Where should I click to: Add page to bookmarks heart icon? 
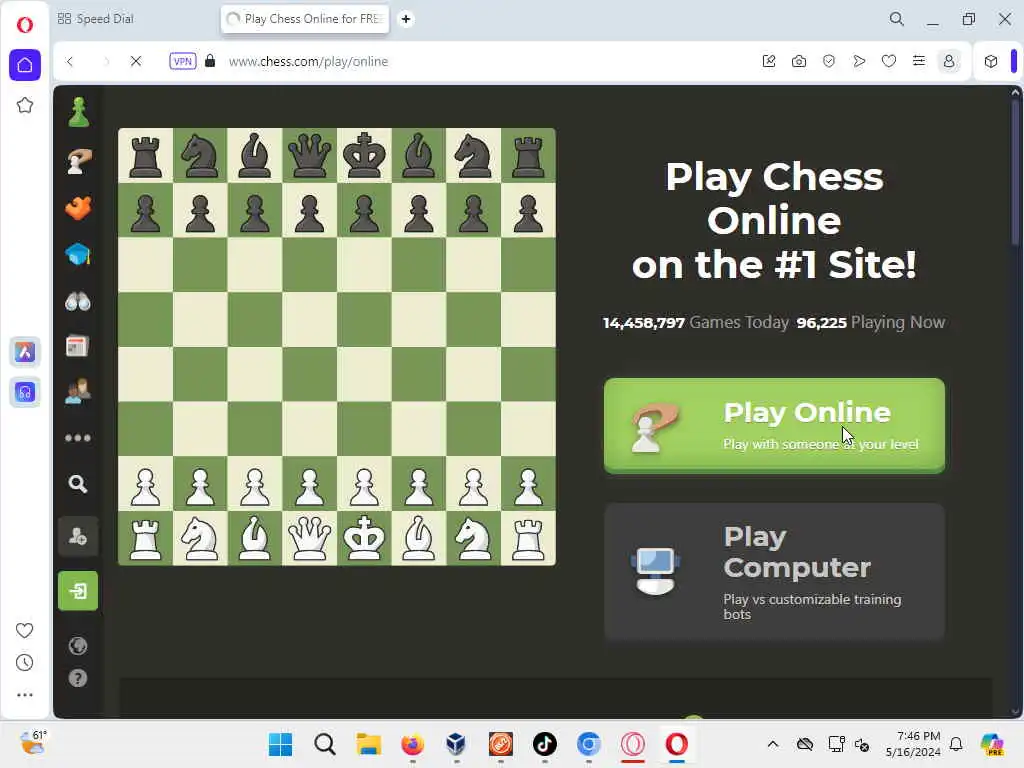click(889, 61)
